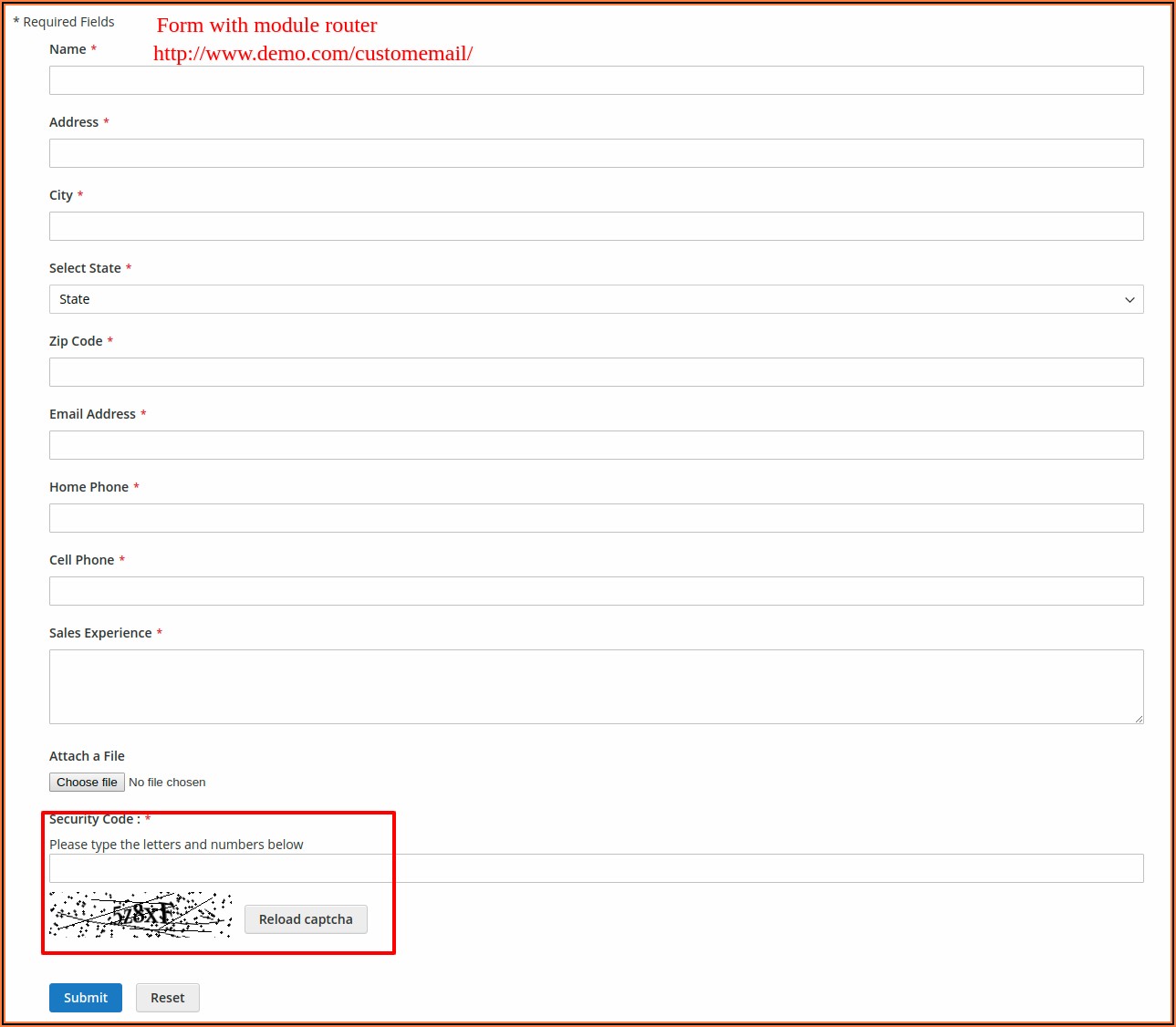Click the "Attach a File" label
The height and width of the screenshot is (1027, 1176).
[x=87, y=756]
